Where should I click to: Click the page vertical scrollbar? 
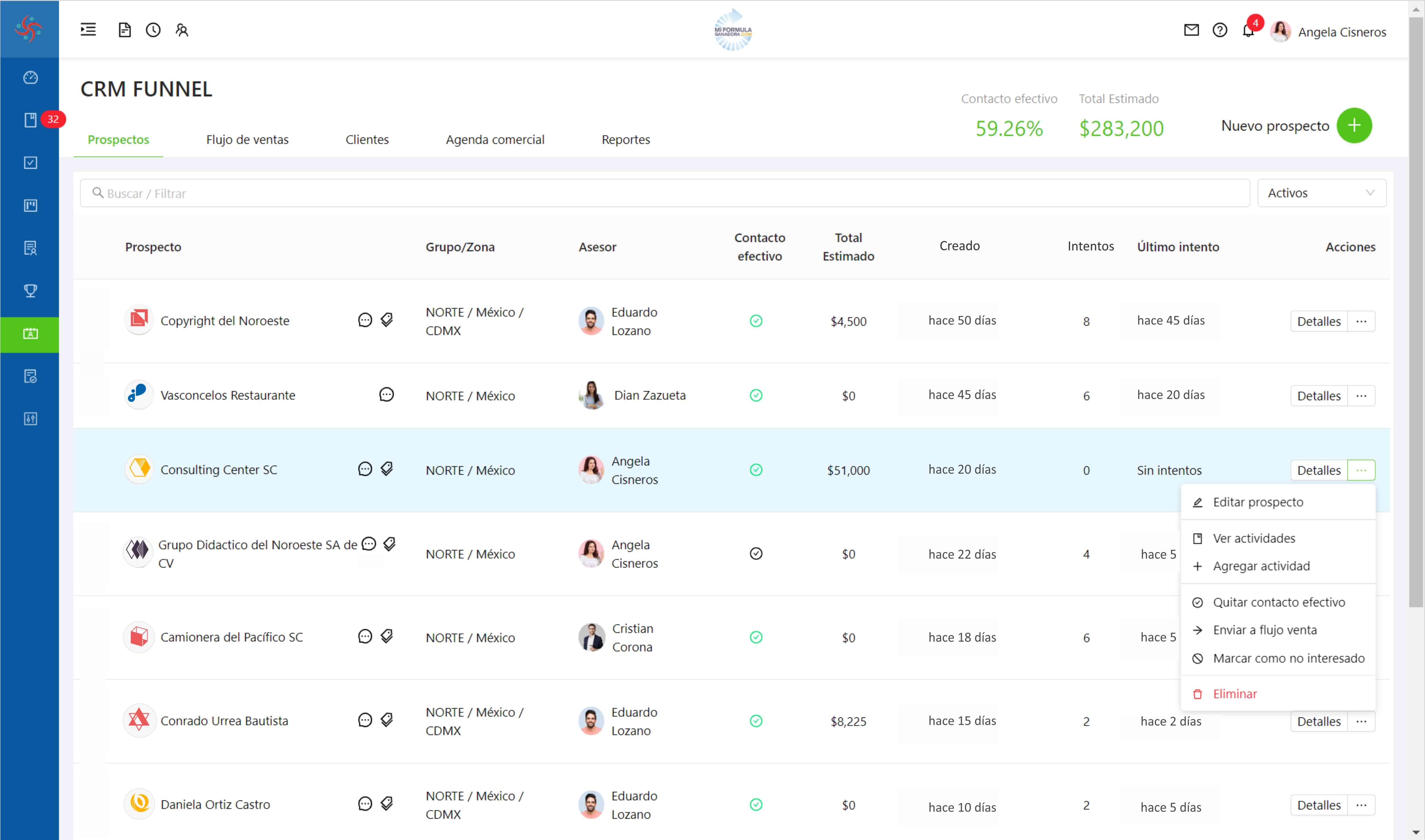click(x=1416, y=313)
